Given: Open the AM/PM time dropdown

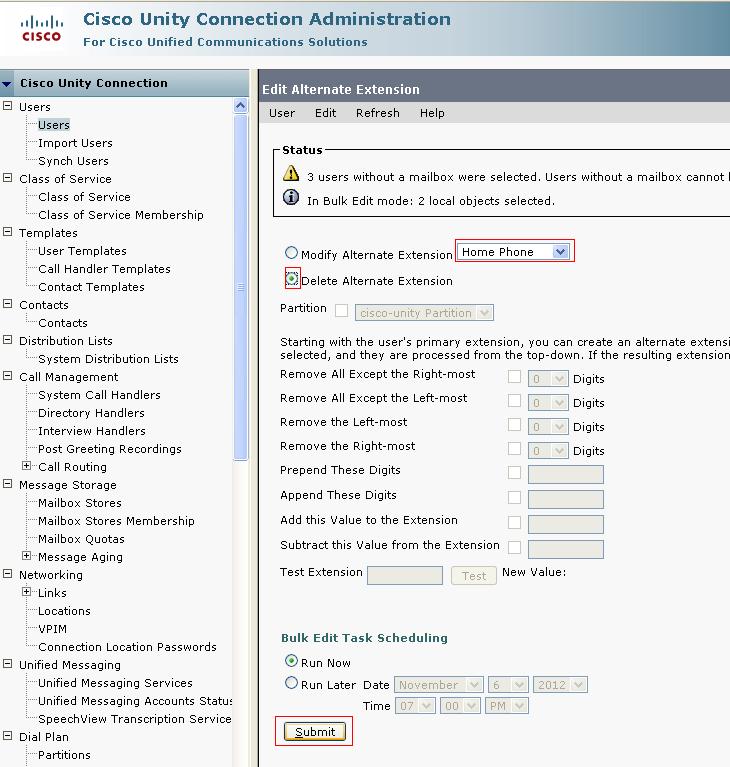Looking at the screenshot, I should 506,706.
